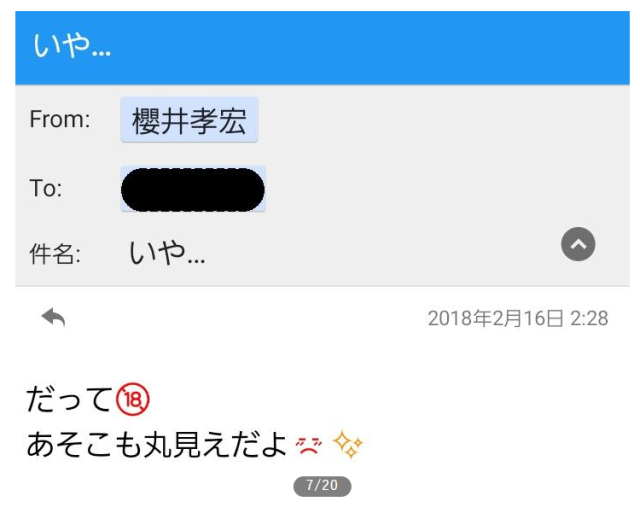
Task: Click the sad face emoji in message
Action: (x=309, y=446)
